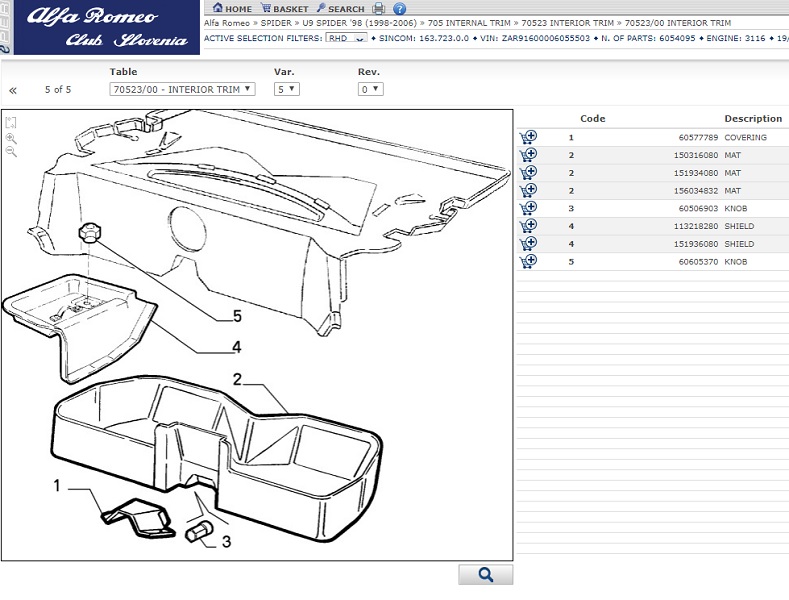
Task: Click the magnifier search button below diagram
Action: [x=485, y=574]
